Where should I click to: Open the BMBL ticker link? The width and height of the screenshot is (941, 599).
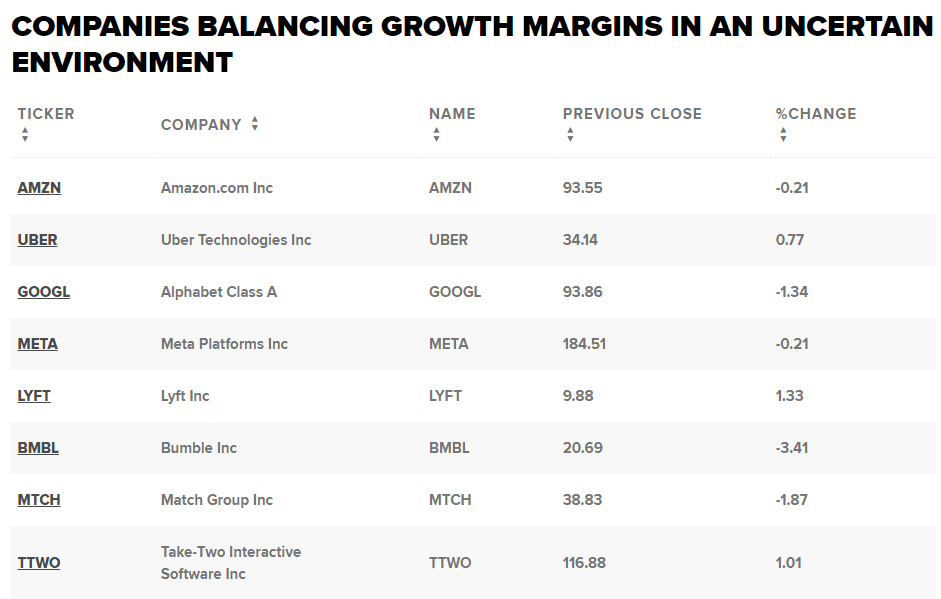[x=38, y=448]
